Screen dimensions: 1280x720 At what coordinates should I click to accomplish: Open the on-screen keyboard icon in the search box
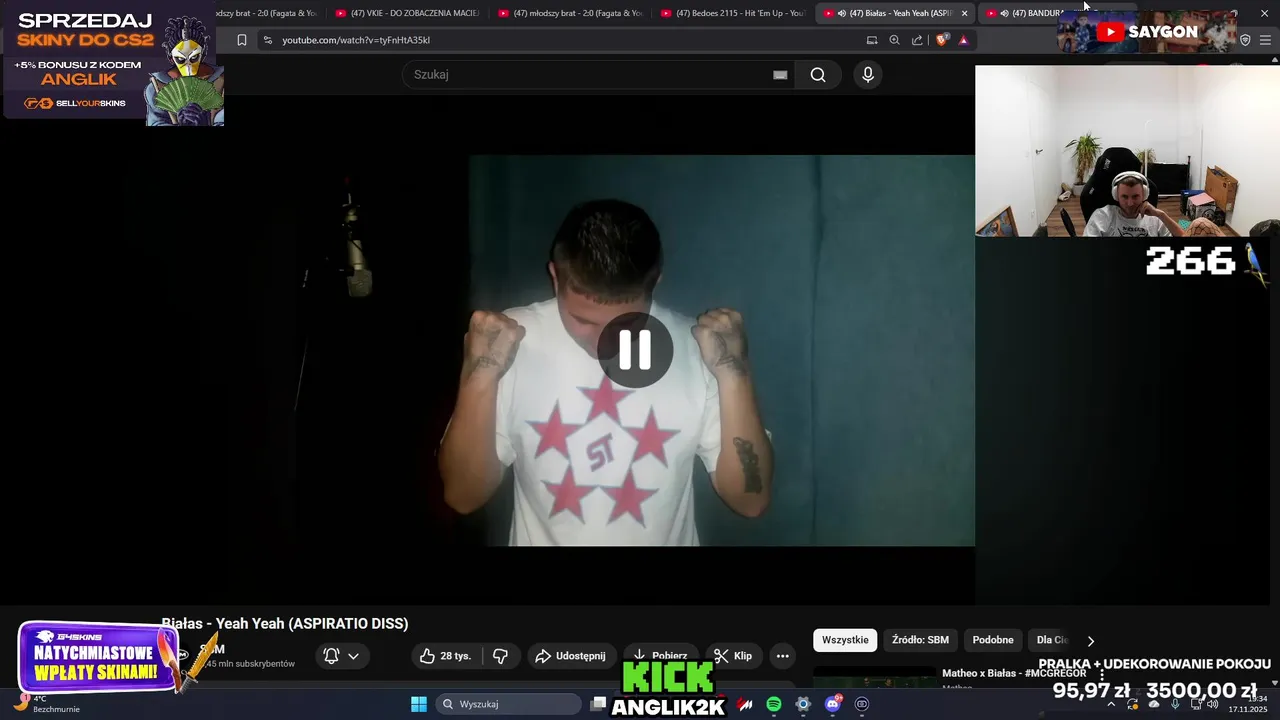click(780, 75)
